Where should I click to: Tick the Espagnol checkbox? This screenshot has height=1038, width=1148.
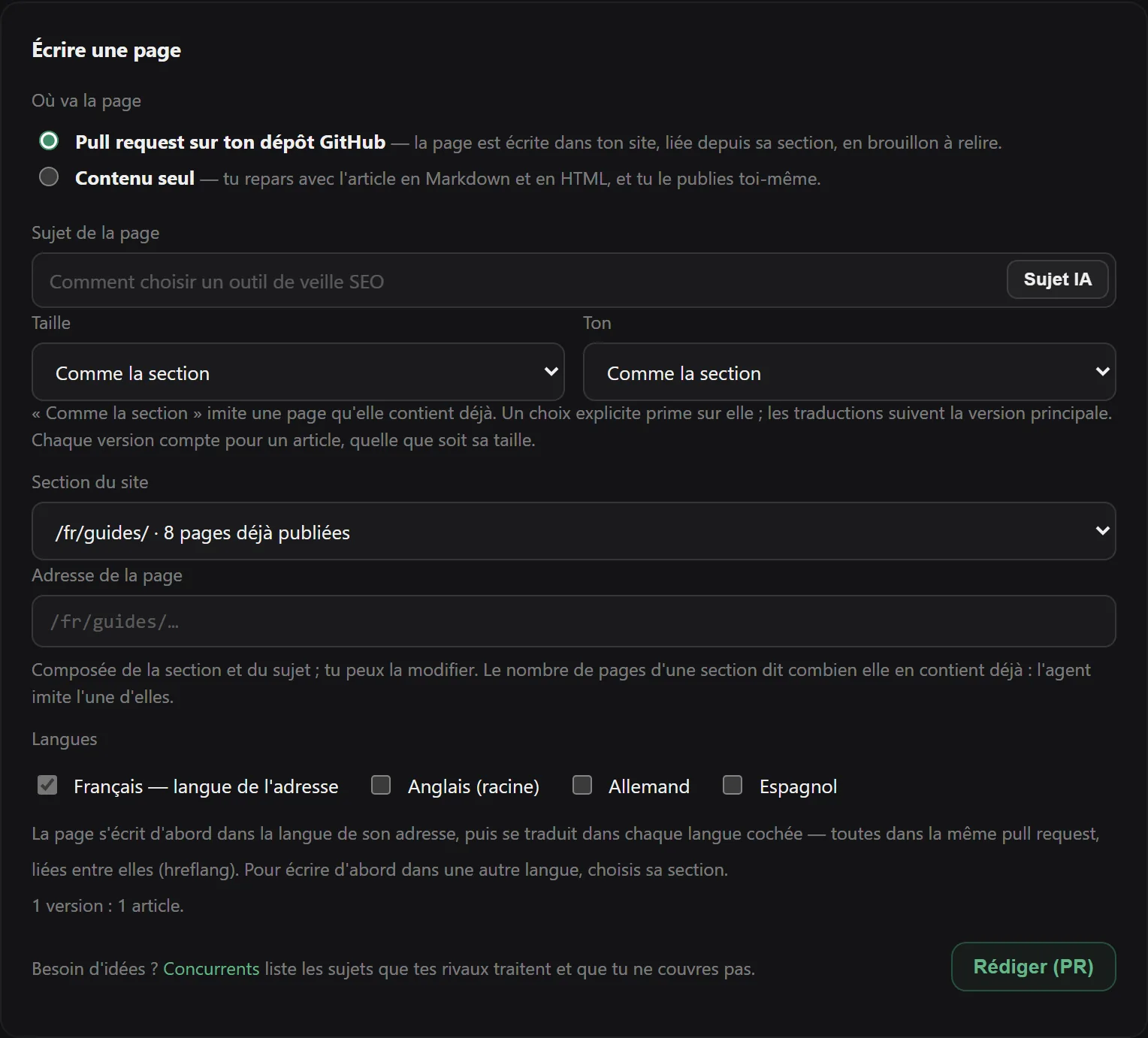(733, 786)
